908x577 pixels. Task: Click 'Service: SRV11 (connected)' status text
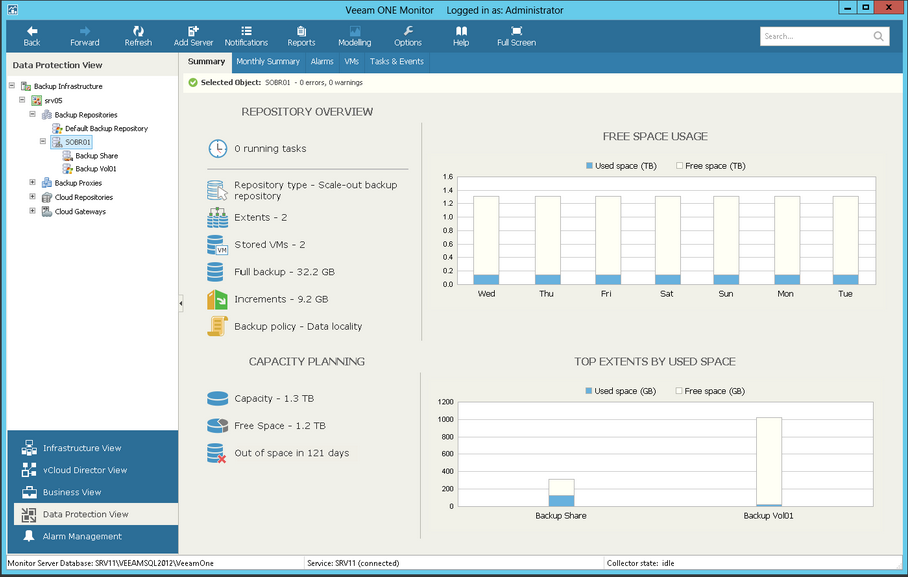click(x=353, y=563)
